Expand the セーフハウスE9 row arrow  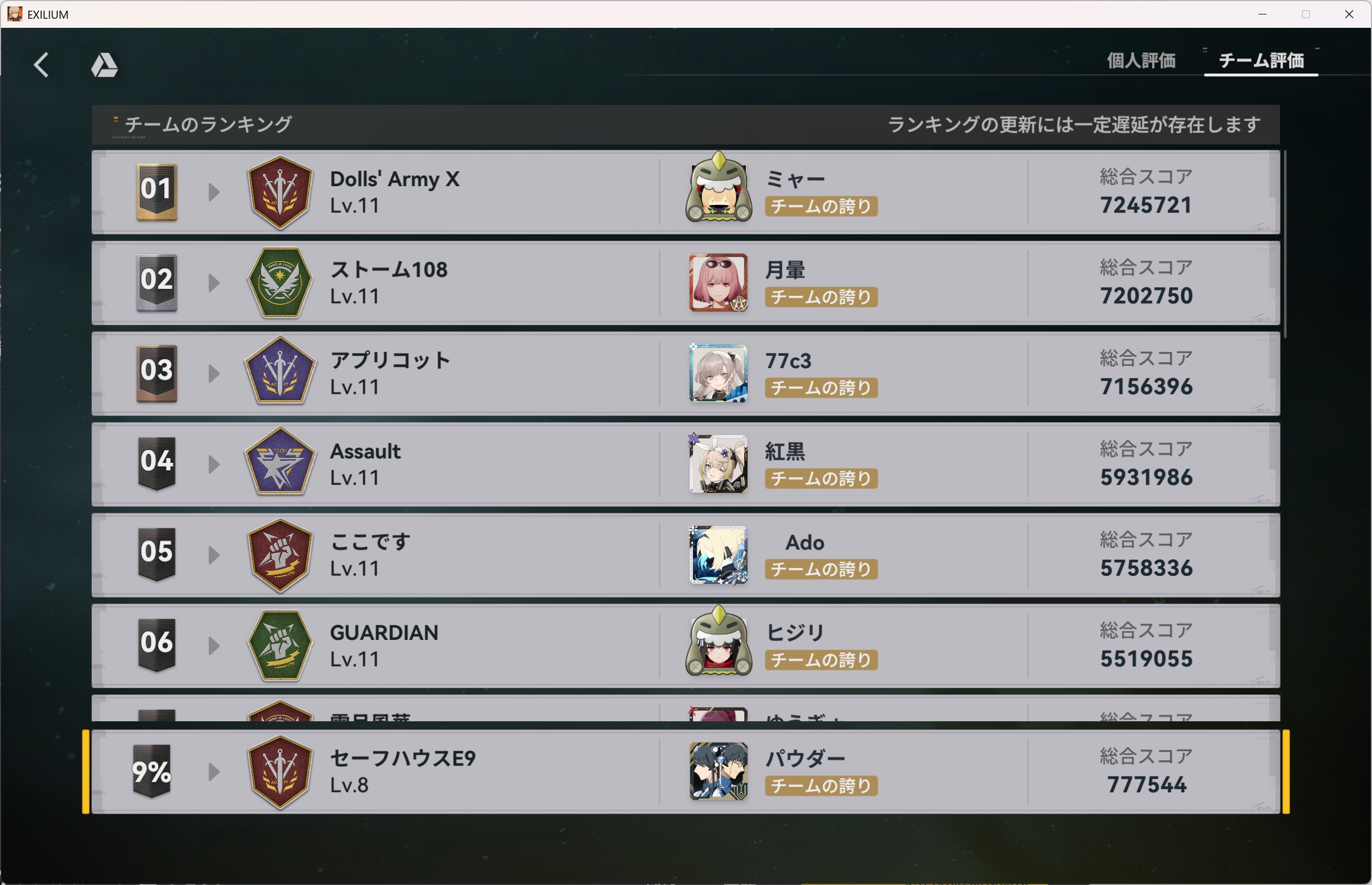pyautogui.click(x=214, y=772)
